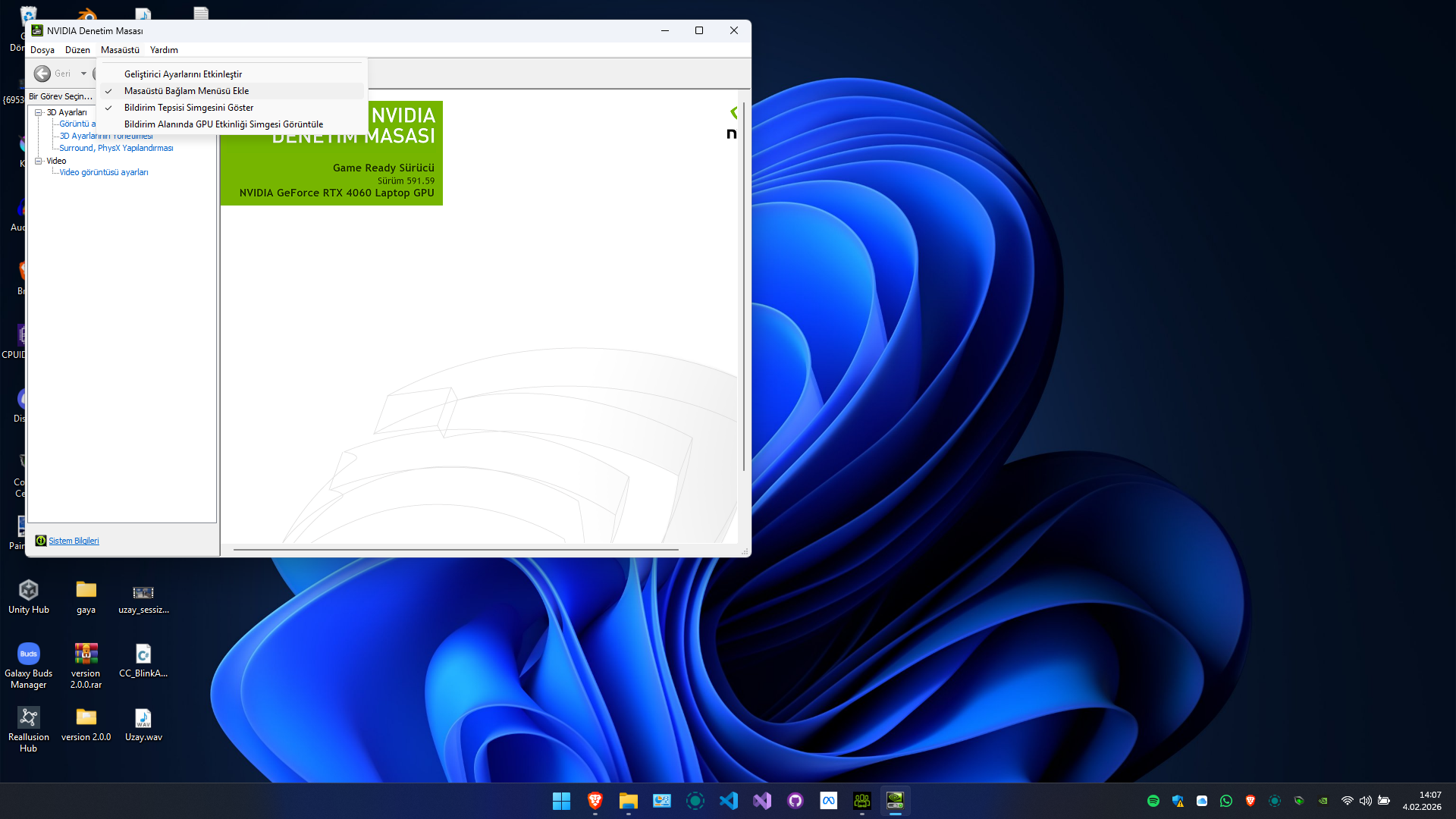This screenshot has height=819, width=1456.
Task: Launch Brave browser from taskbar
Action: (595, 801)
